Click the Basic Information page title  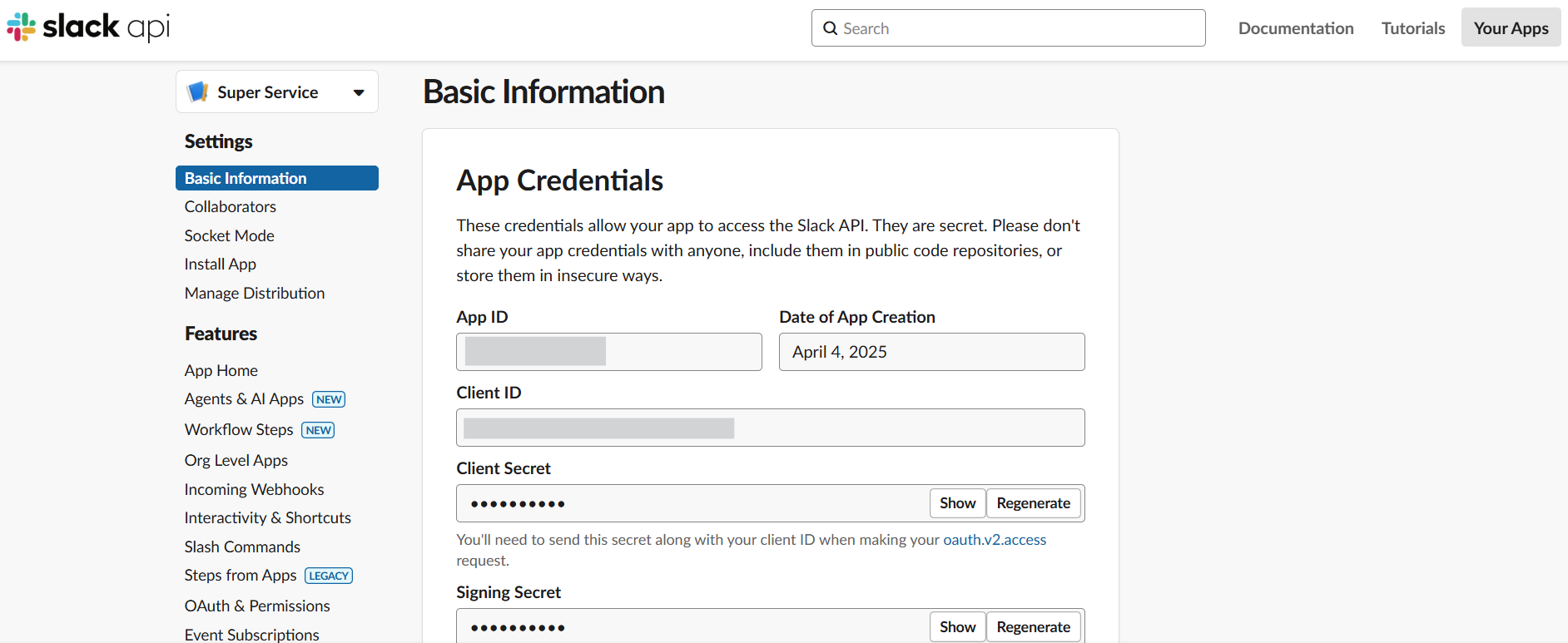[544, 92]
